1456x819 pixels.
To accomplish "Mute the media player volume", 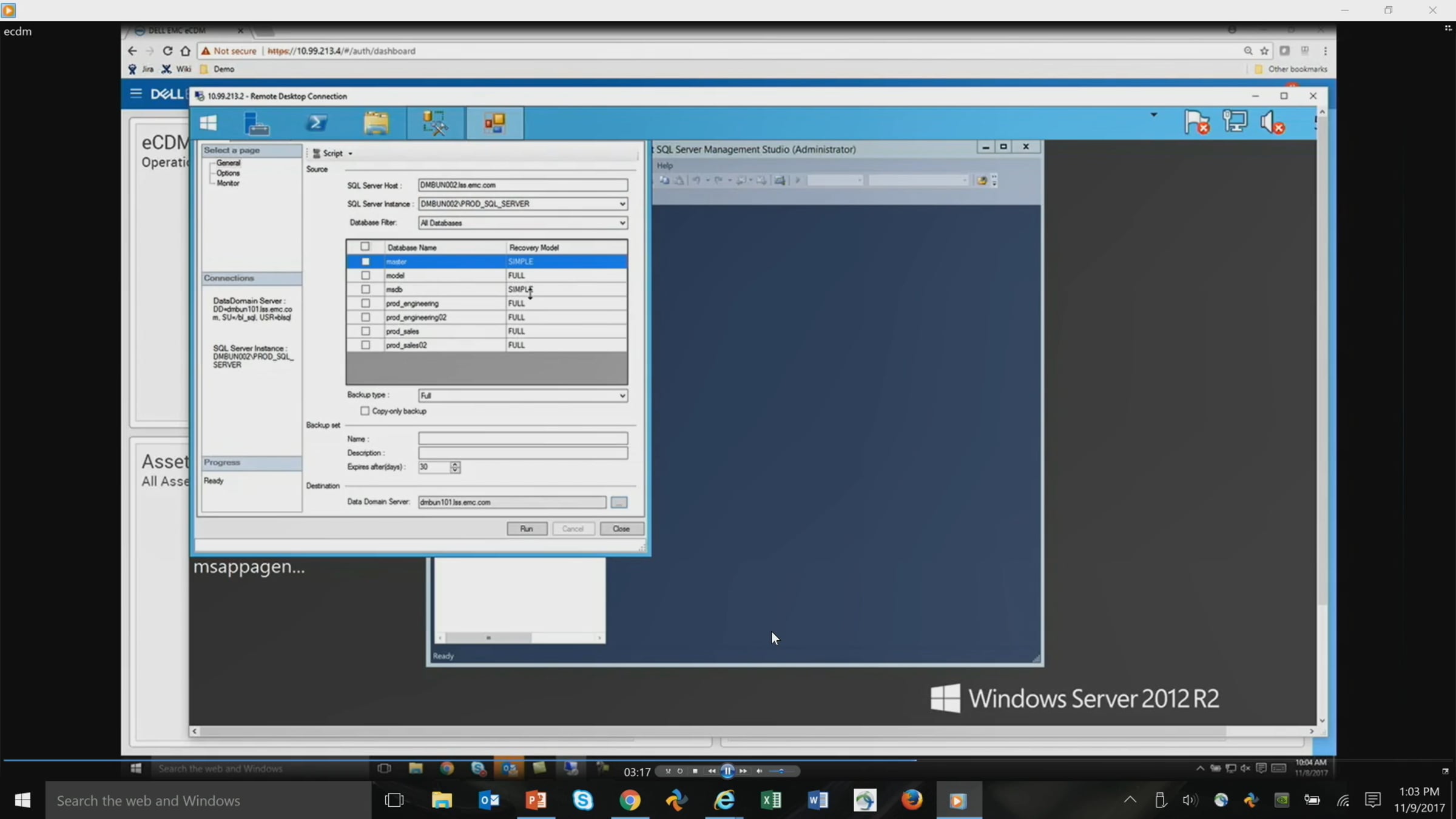I will (x=760, y=771).
